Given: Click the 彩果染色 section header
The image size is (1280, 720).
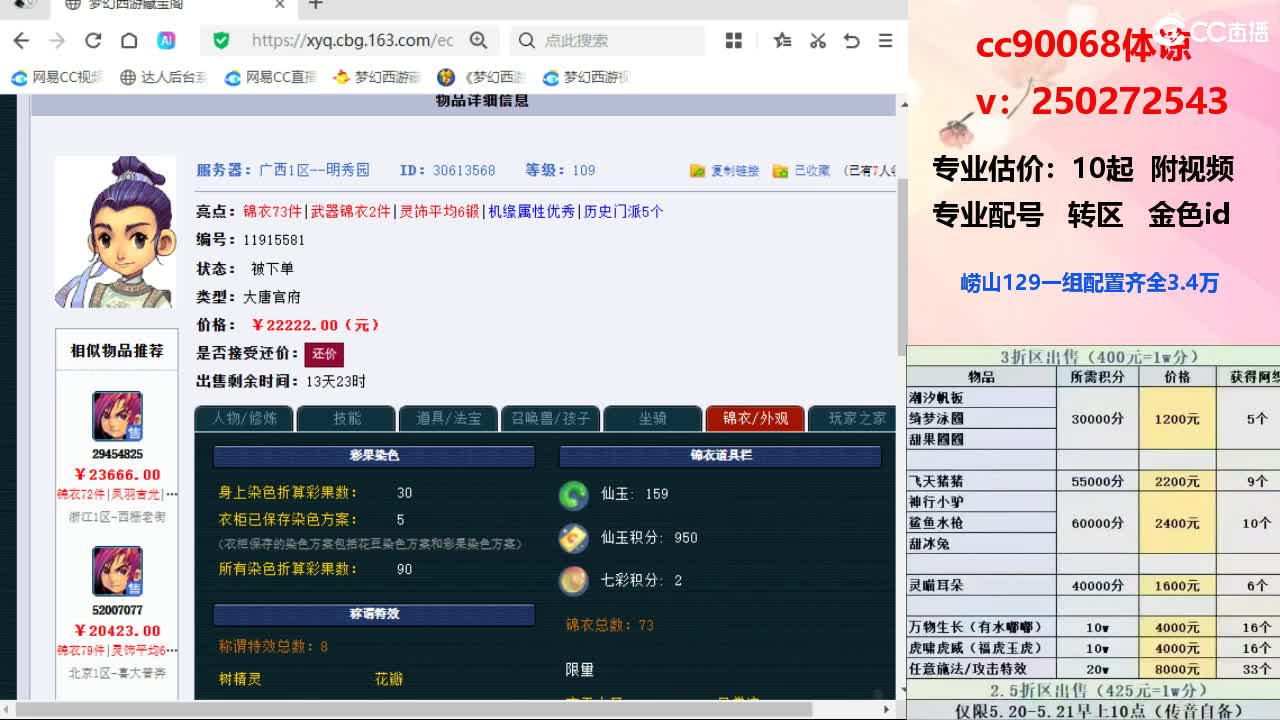Looking at the screenshot, I should click(374, 456).
